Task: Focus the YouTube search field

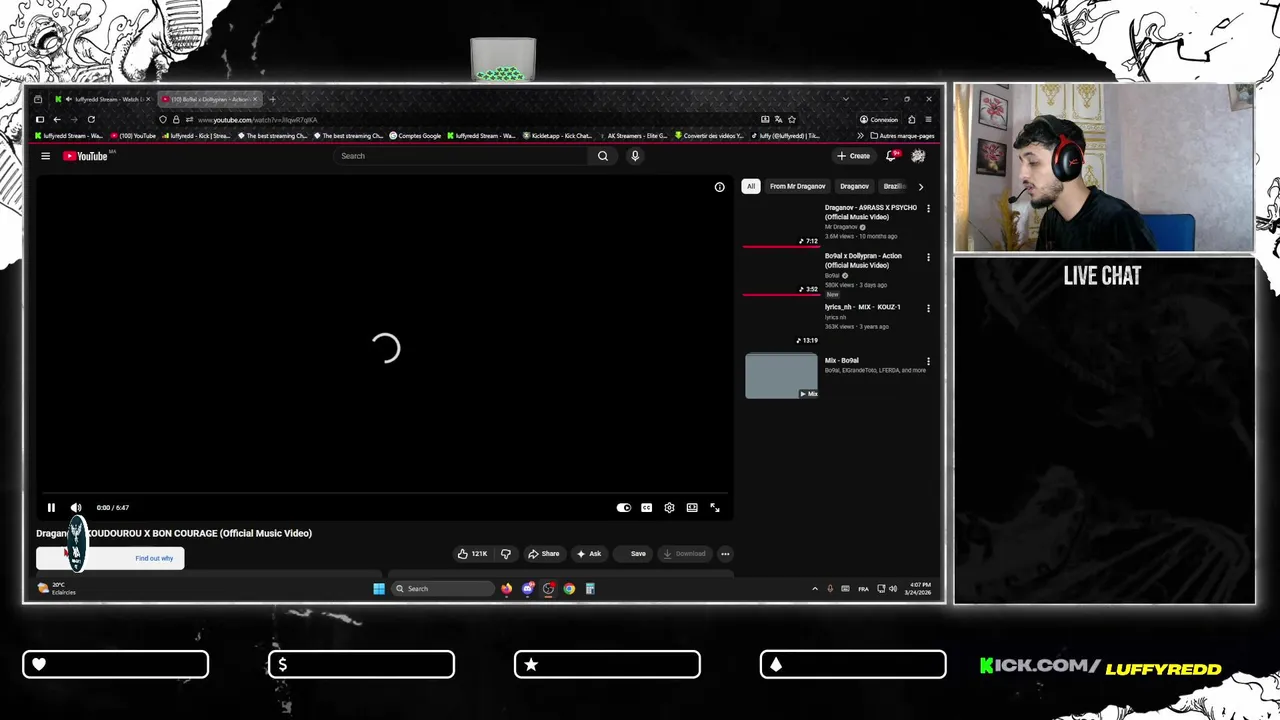Action: coord(462,156)
